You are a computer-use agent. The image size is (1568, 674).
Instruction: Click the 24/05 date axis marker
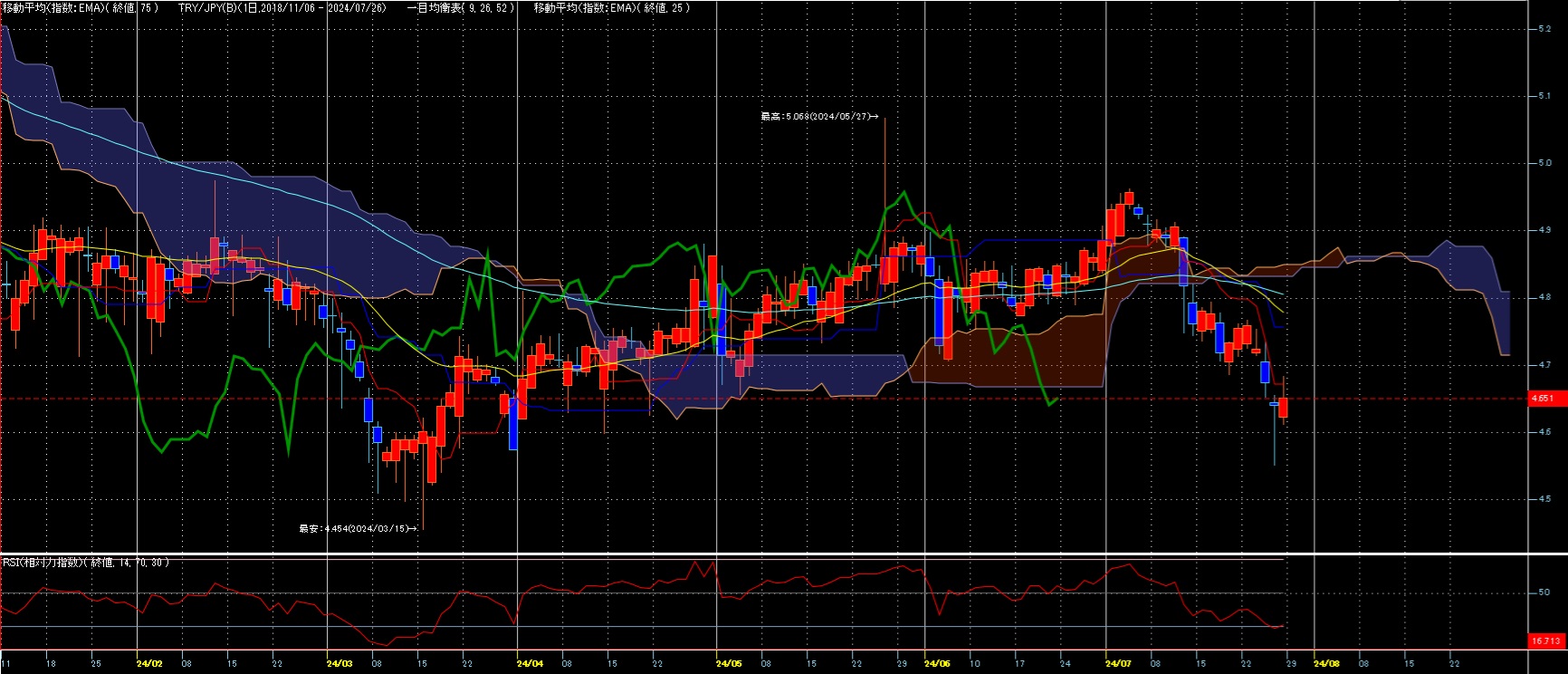pos(729,664)
